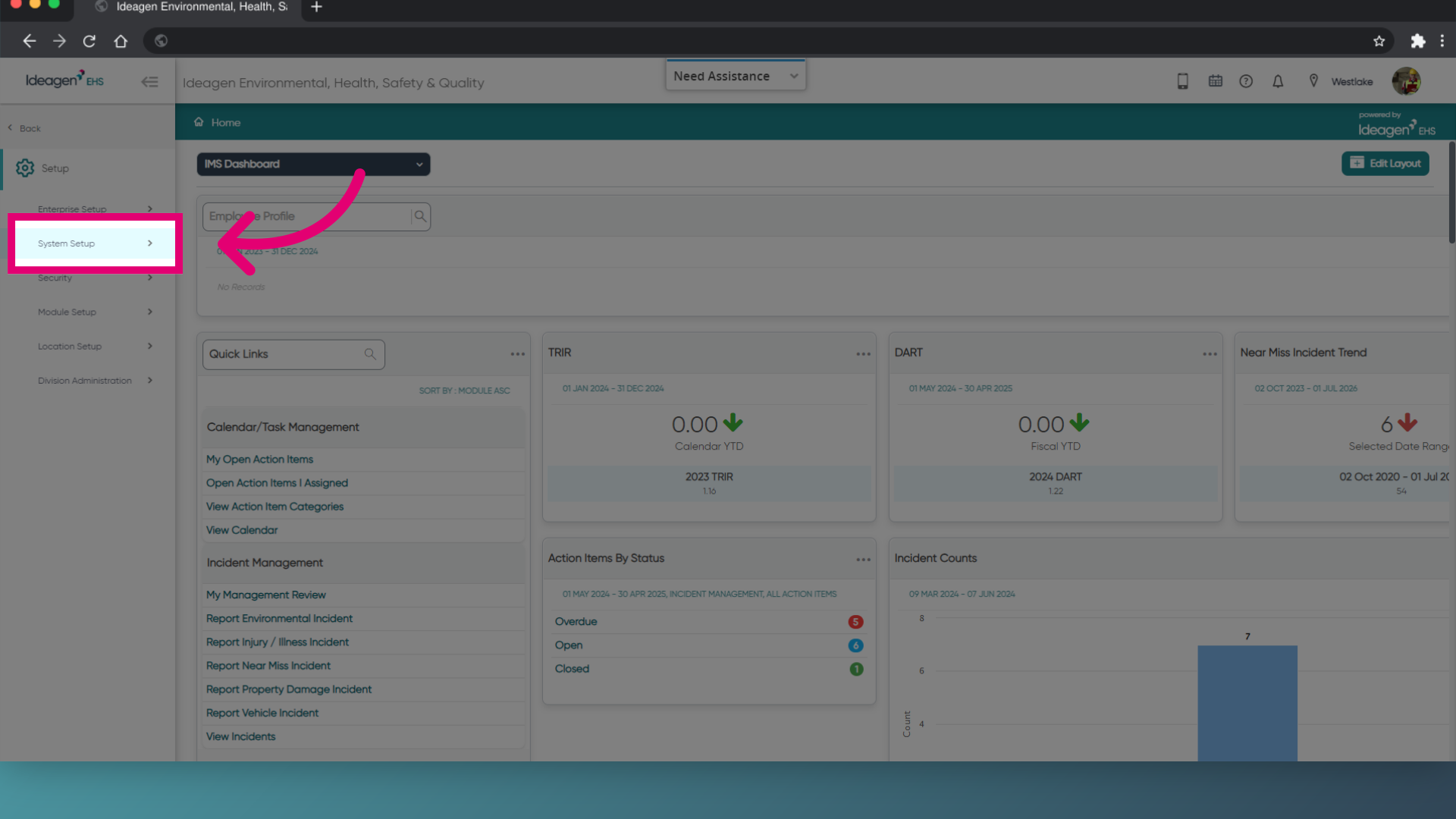Go to Home via the house icon
The image size is (1456, 819).
coord(199,122)
